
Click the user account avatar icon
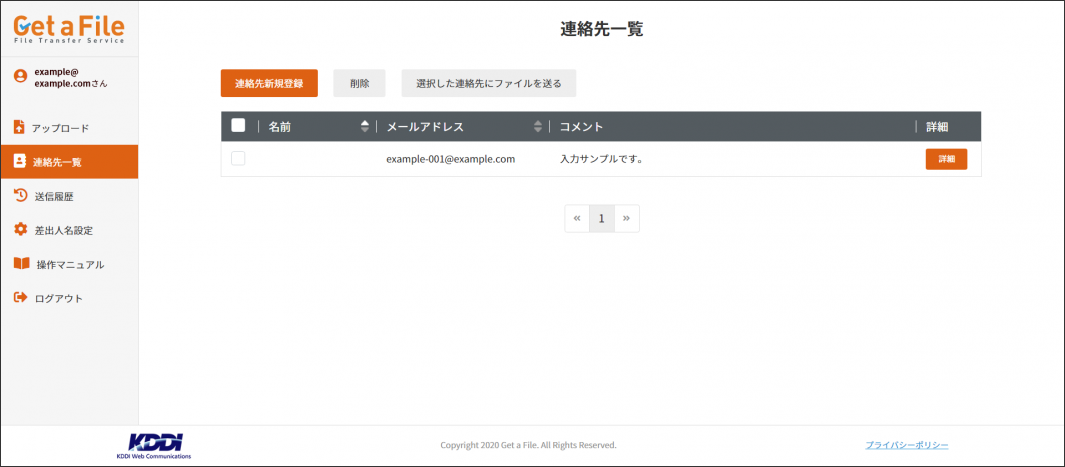(x=20, y=76)
